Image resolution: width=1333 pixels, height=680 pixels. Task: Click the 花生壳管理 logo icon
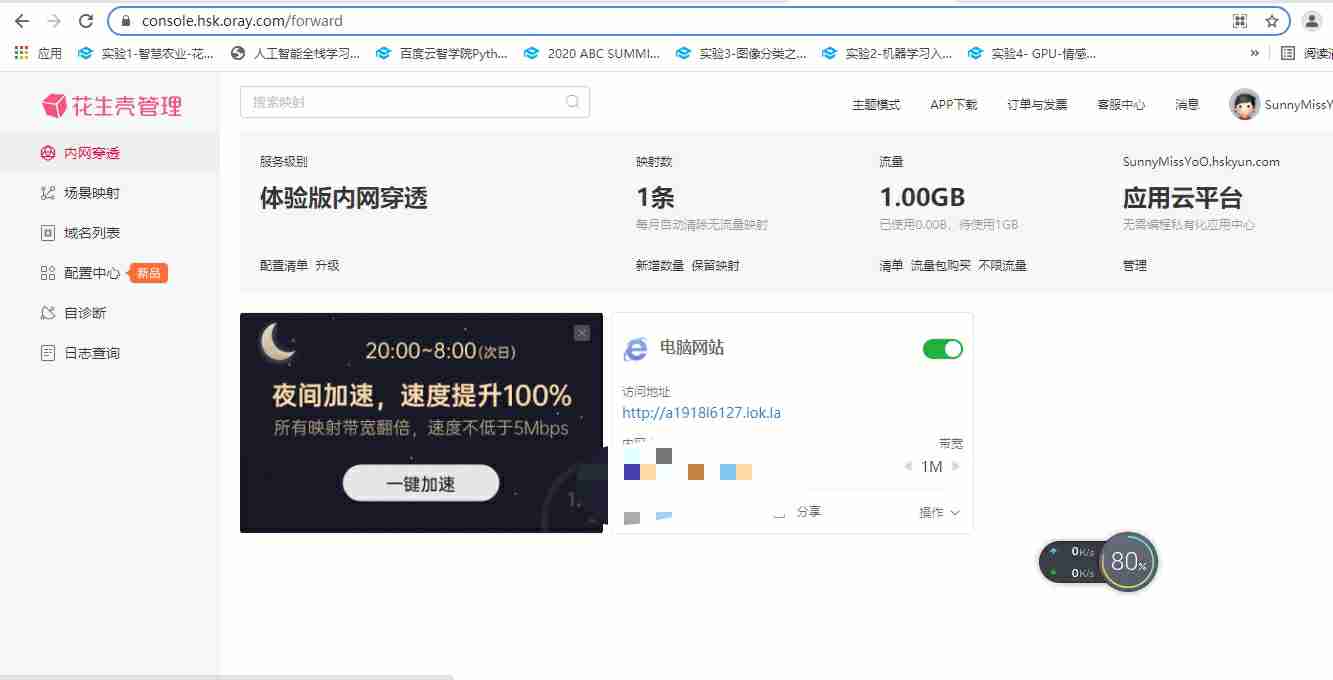54,105
